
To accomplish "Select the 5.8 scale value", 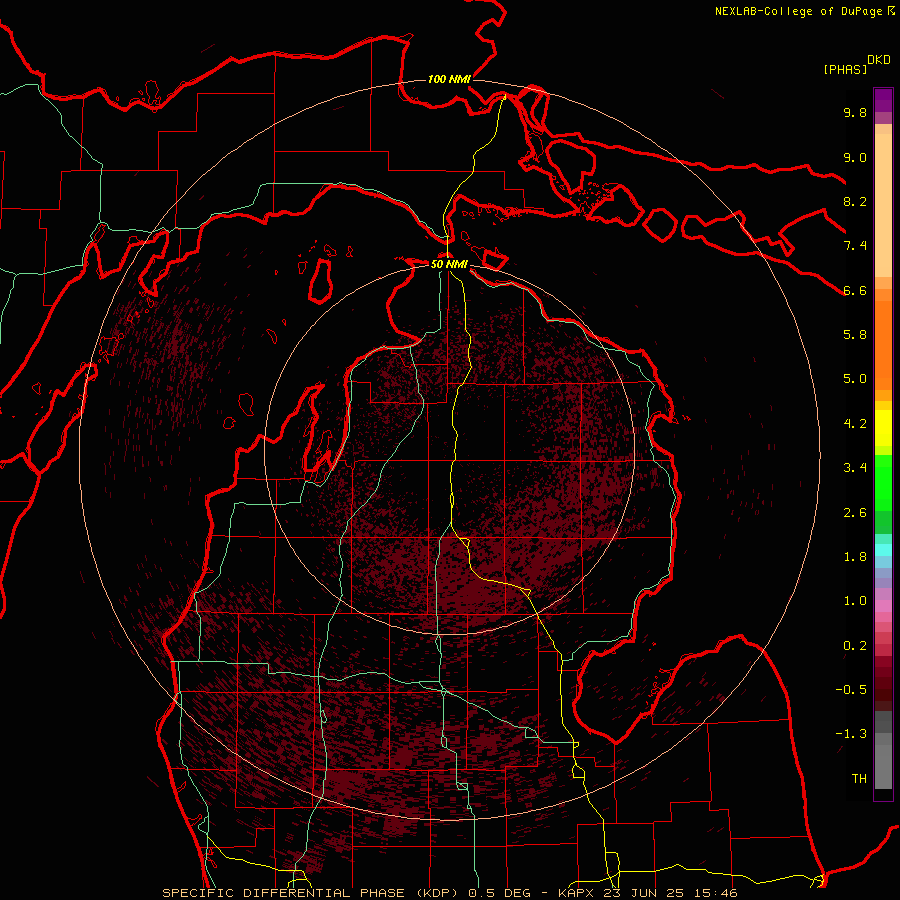I will (855, 335).
